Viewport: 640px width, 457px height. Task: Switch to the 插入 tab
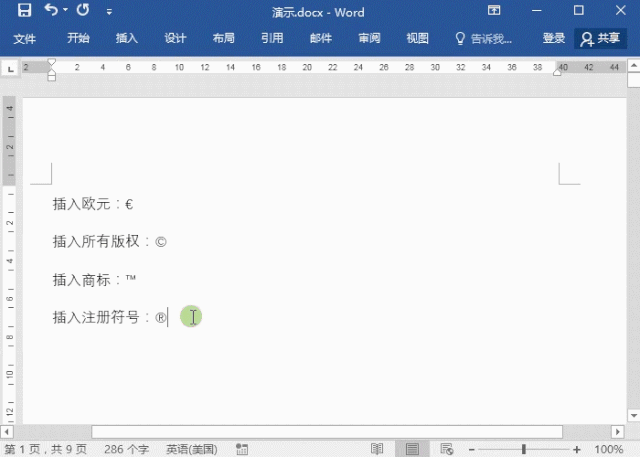[x=127, y=38]
